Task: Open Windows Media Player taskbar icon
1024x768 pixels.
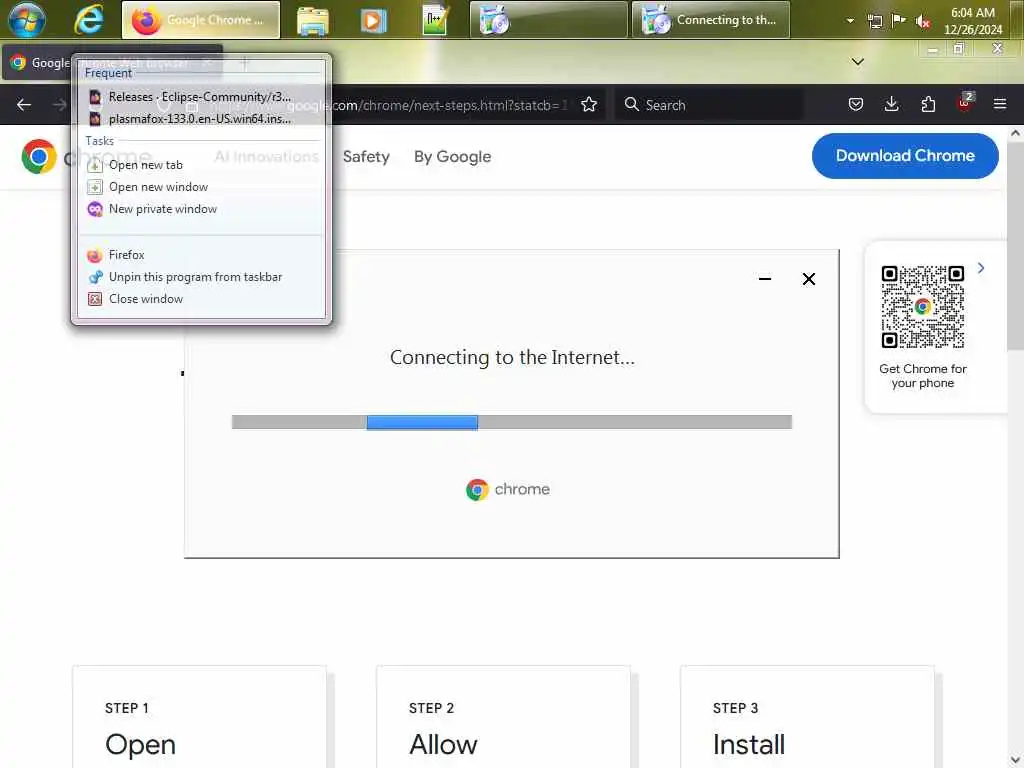Action: click(x=373, y=20)
